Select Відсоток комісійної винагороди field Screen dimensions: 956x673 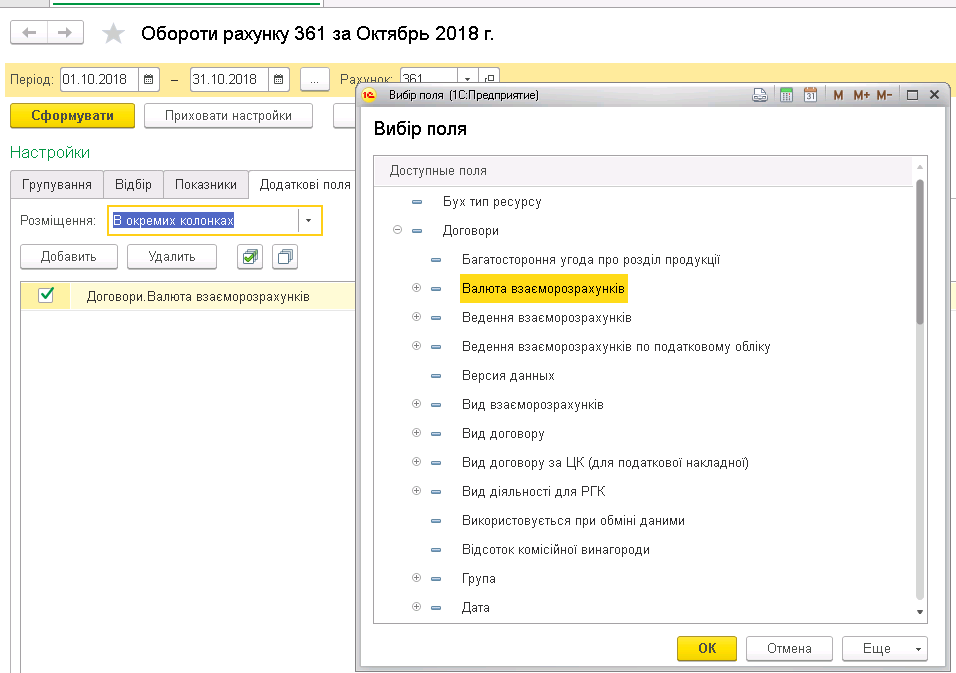[555, 550]
